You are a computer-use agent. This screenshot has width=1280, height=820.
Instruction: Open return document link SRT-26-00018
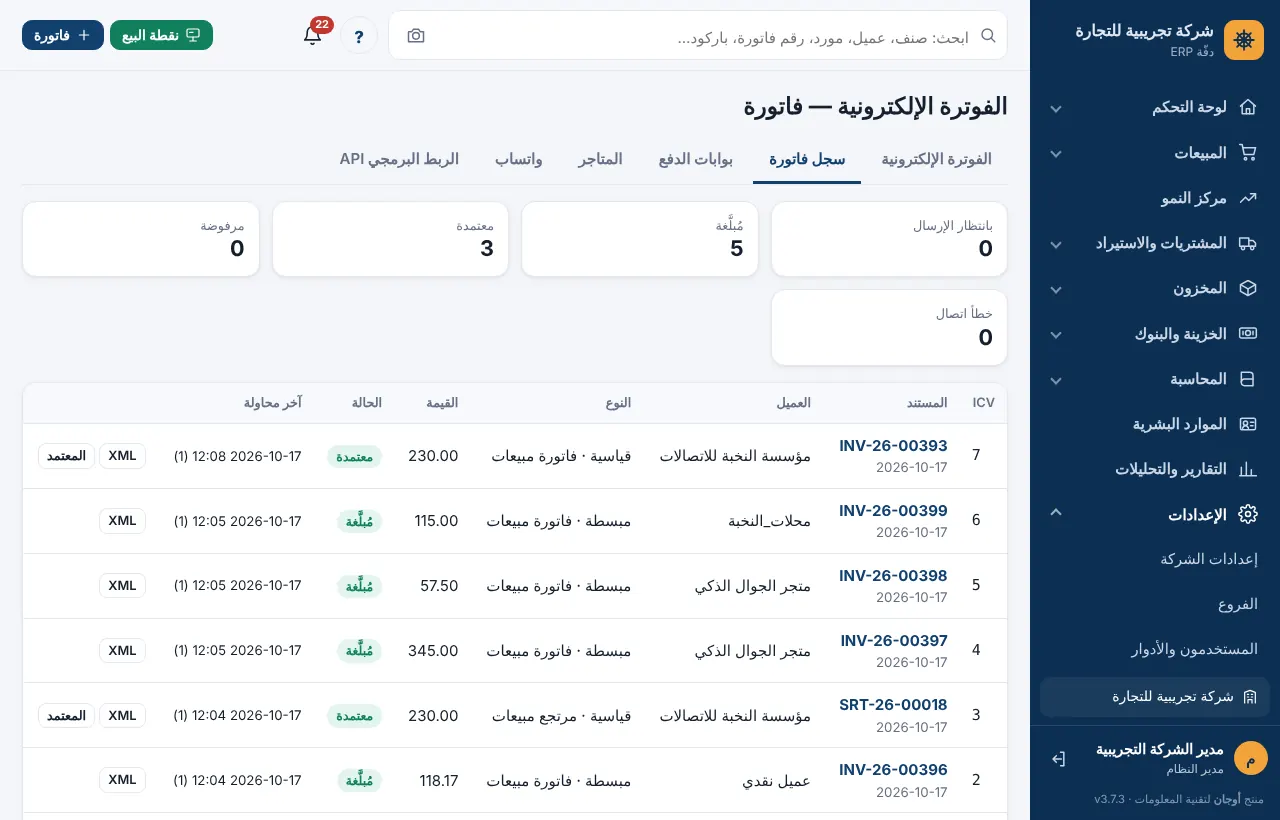(x=893, y=705)
